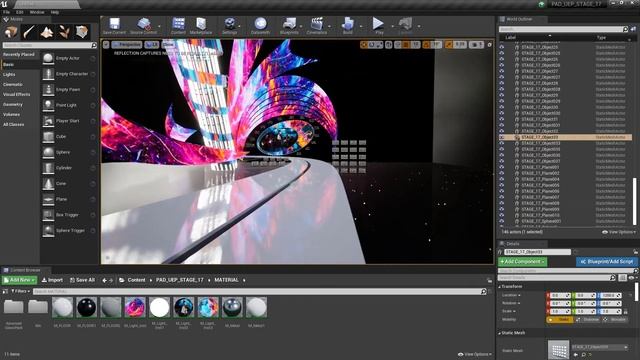The width and height of the screenshot is (640, 360).
Task: Select the Geometry Editing mode icon
Action: [x=82, y=31]
